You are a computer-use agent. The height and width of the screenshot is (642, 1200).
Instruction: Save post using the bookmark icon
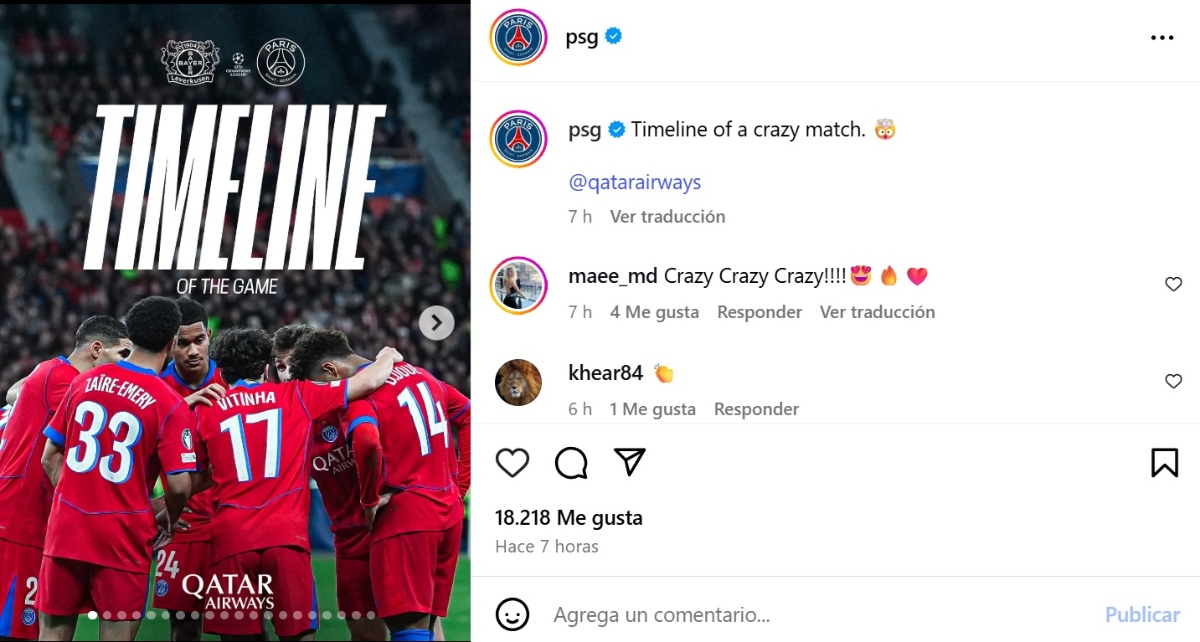tap(1164, 462)
